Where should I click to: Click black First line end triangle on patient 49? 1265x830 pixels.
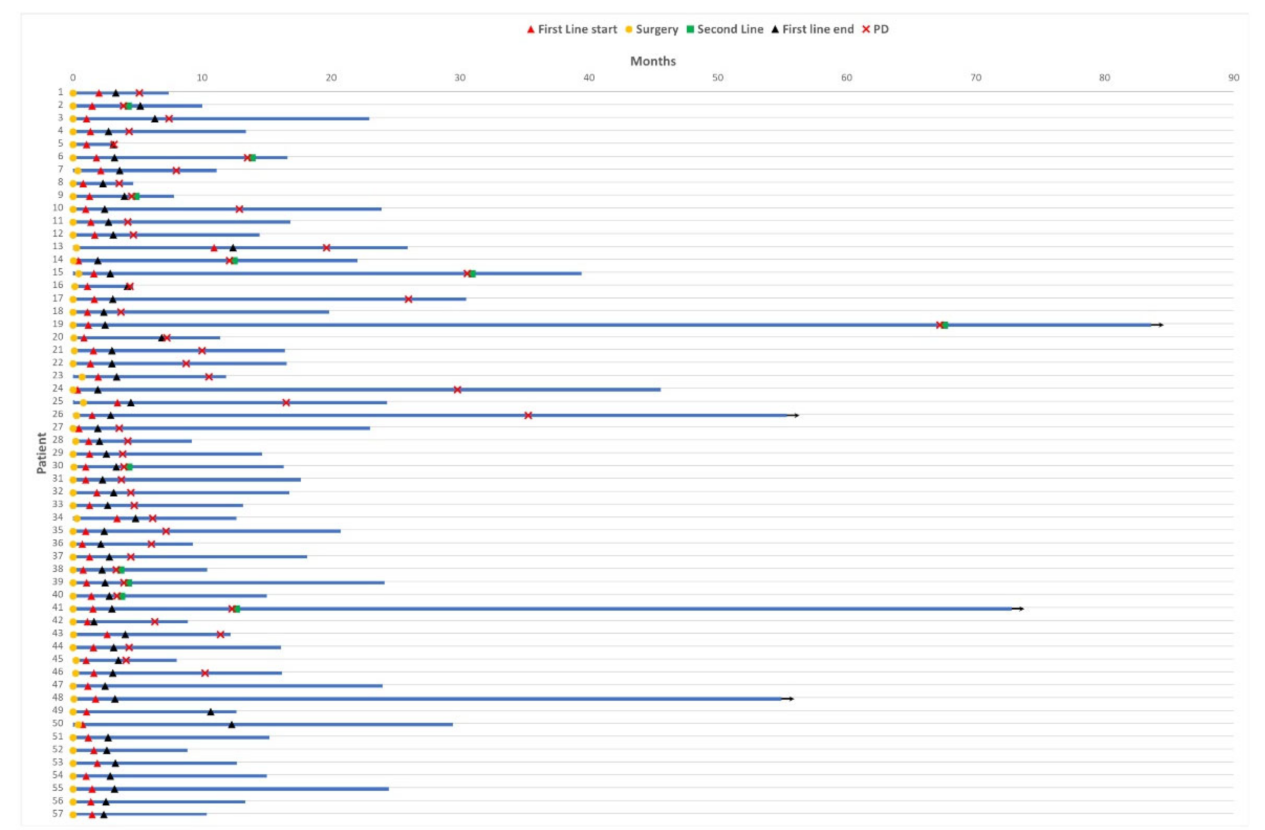[x=211, y=712]
